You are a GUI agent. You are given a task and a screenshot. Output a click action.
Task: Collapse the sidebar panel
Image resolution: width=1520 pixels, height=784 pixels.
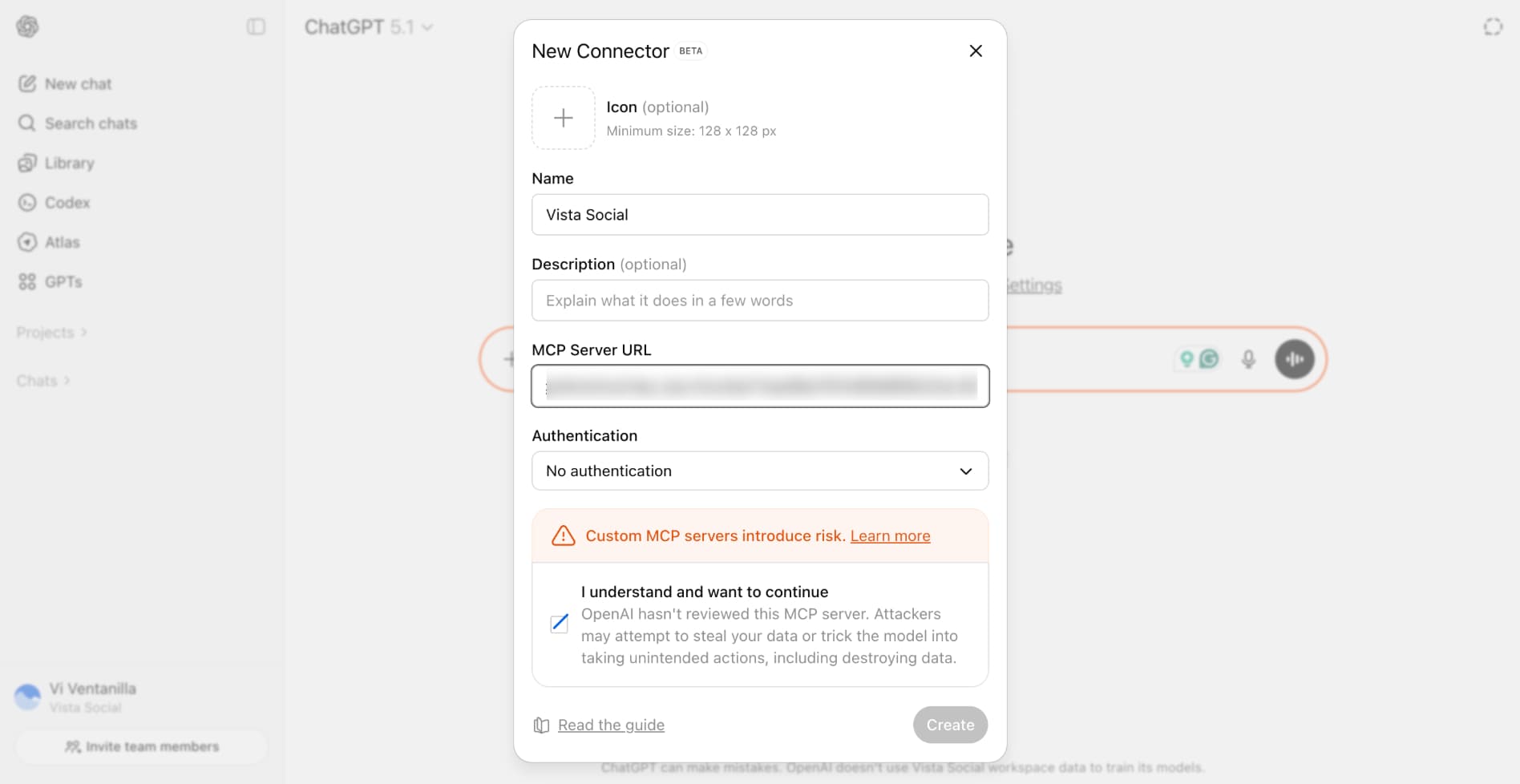coord(256,26)
